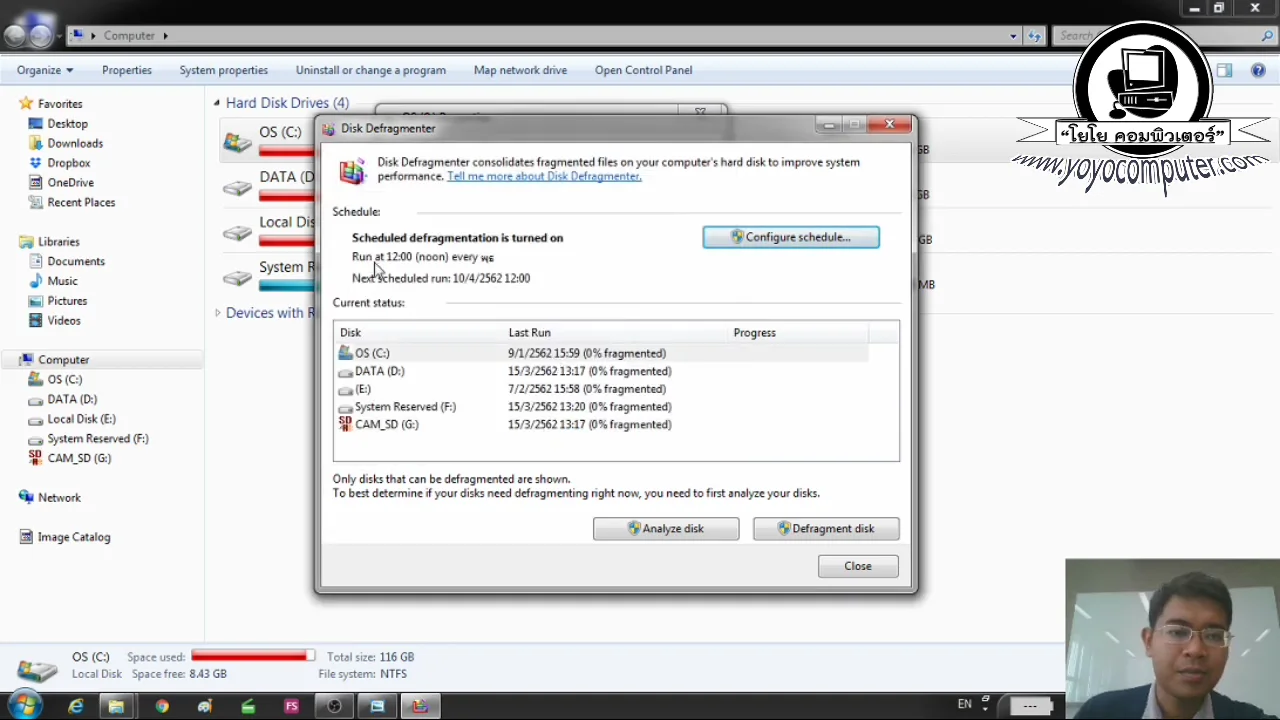
Task: Collapse the Hard Disk Drives (4) section
Action: click(x=217, y=103)
